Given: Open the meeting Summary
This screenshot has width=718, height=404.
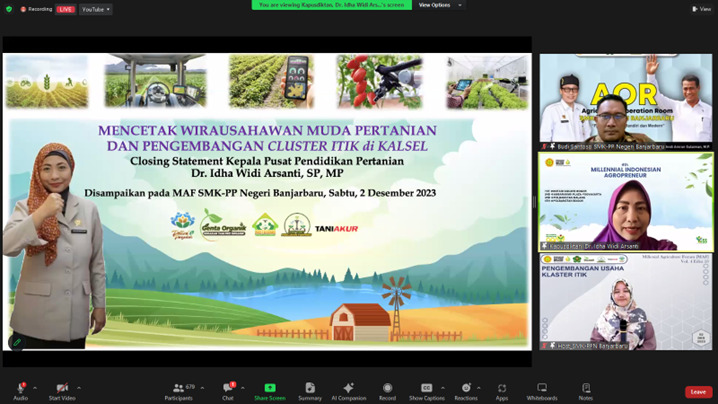Looking at the screenshot, I should pyautogui.click(x=310, y=388).
